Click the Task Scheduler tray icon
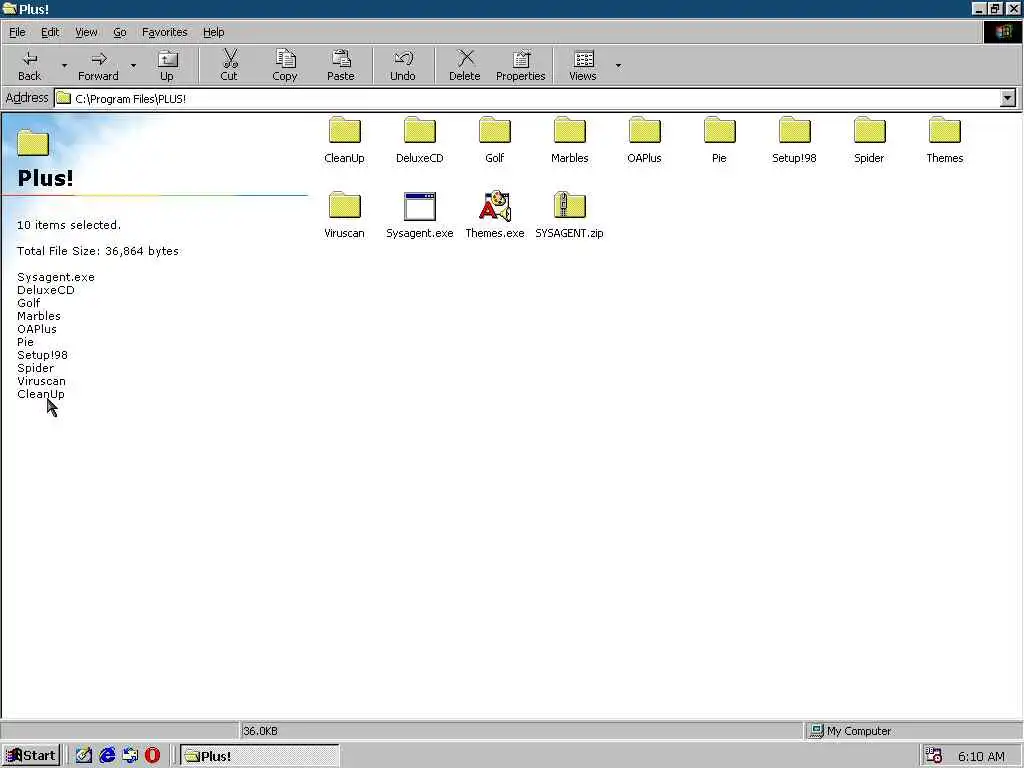Viewport: 1024px width, 768px height. point(934,756)
